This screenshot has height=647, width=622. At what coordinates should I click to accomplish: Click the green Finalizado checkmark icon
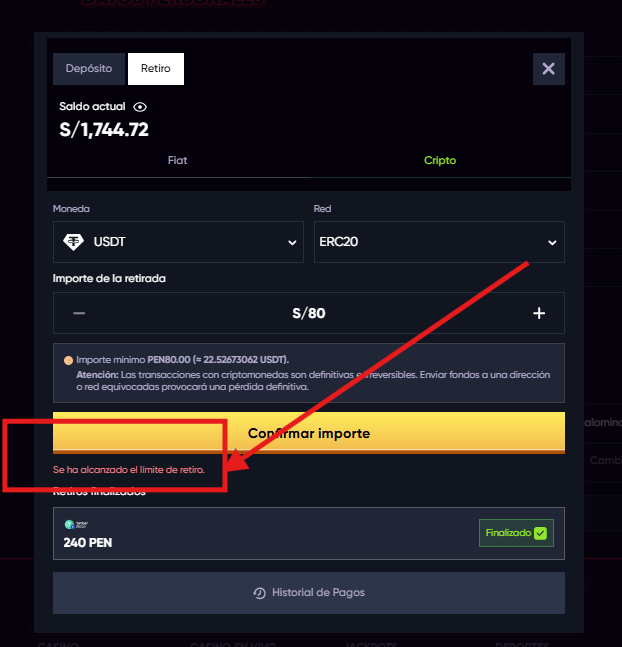point(540,533)
